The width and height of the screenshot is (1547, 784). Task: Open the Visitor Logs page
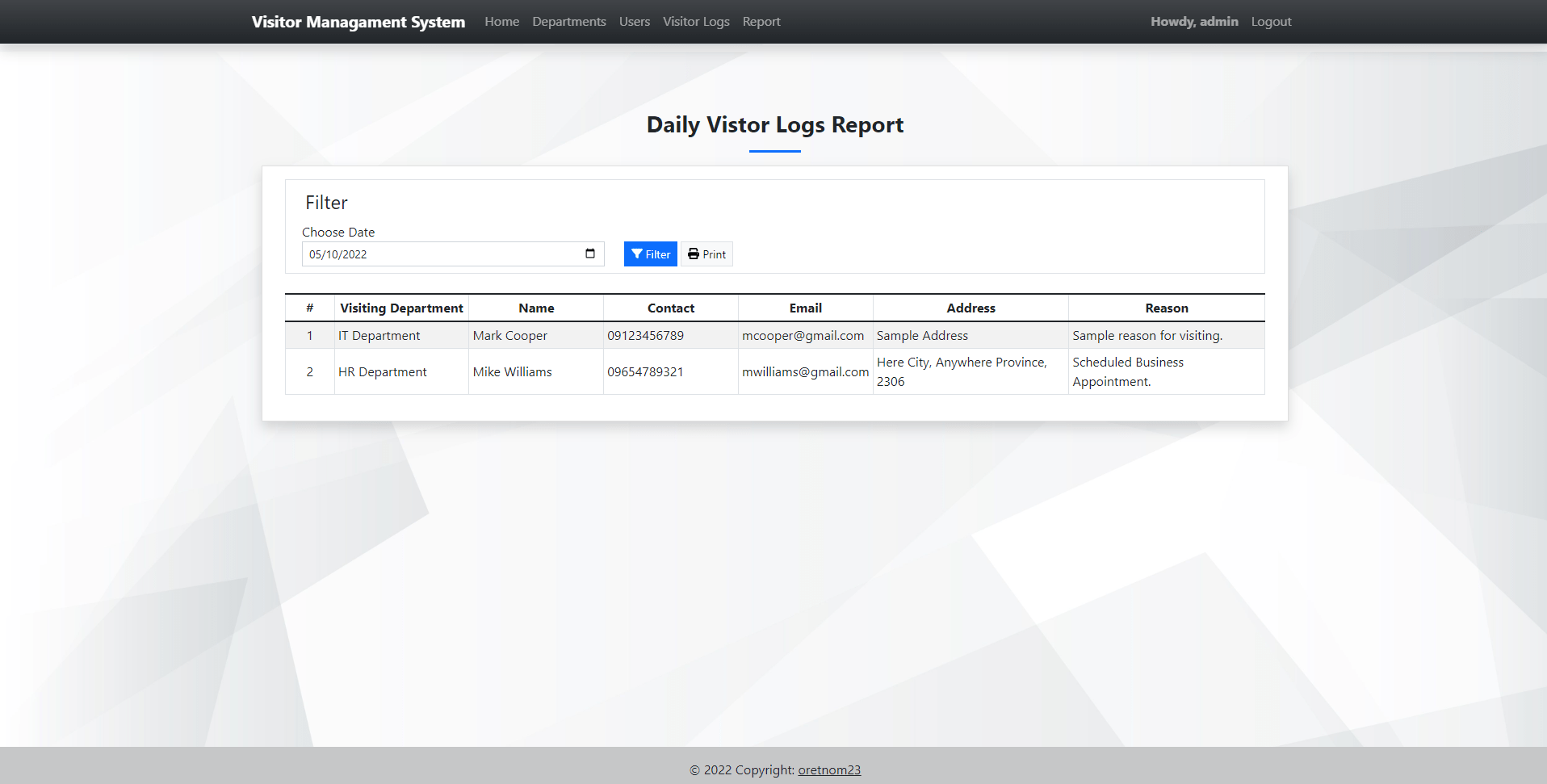(x=695, y=21)
